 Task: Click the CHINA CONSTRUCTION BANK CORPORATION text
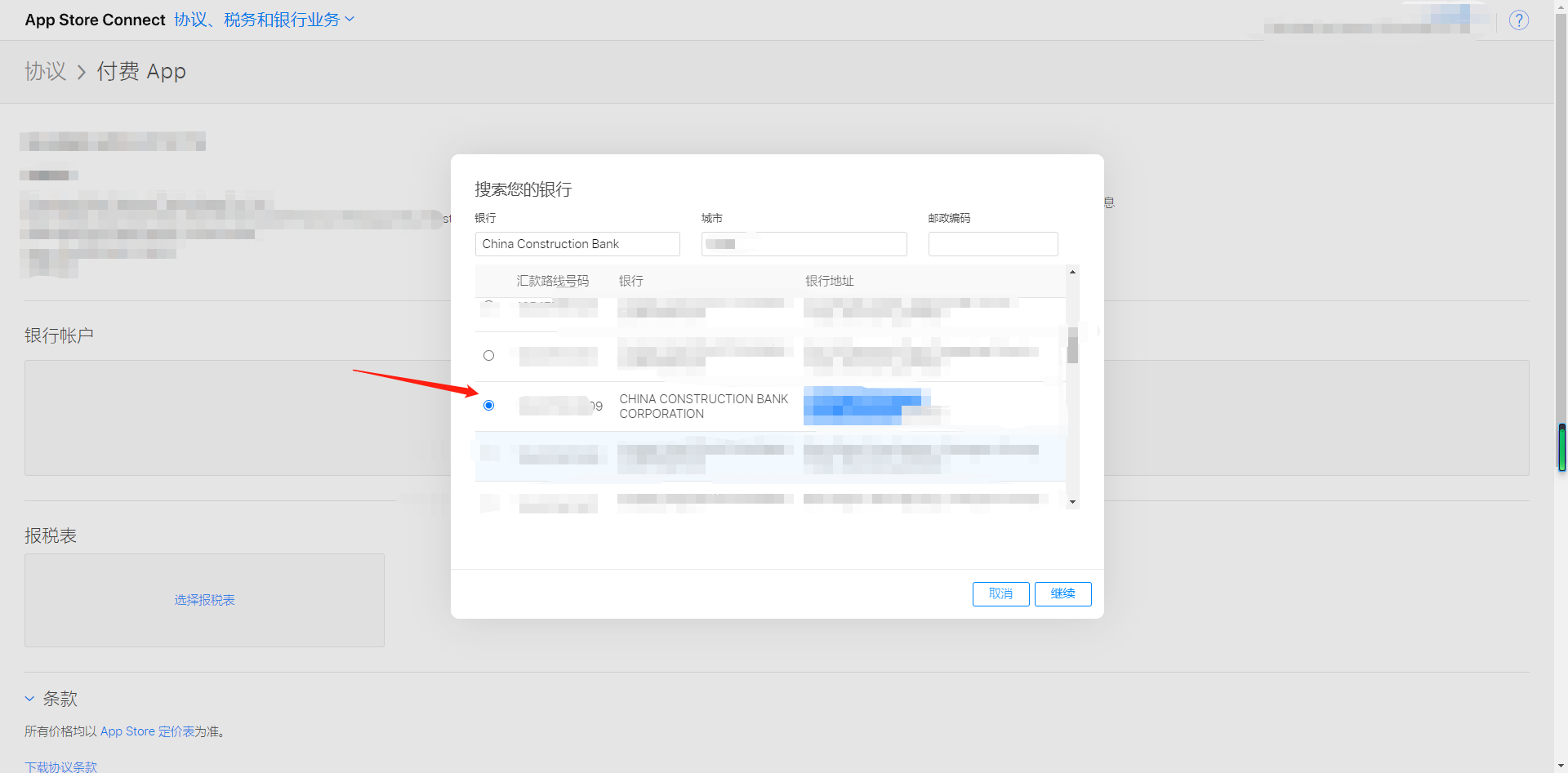pos(703,406)
